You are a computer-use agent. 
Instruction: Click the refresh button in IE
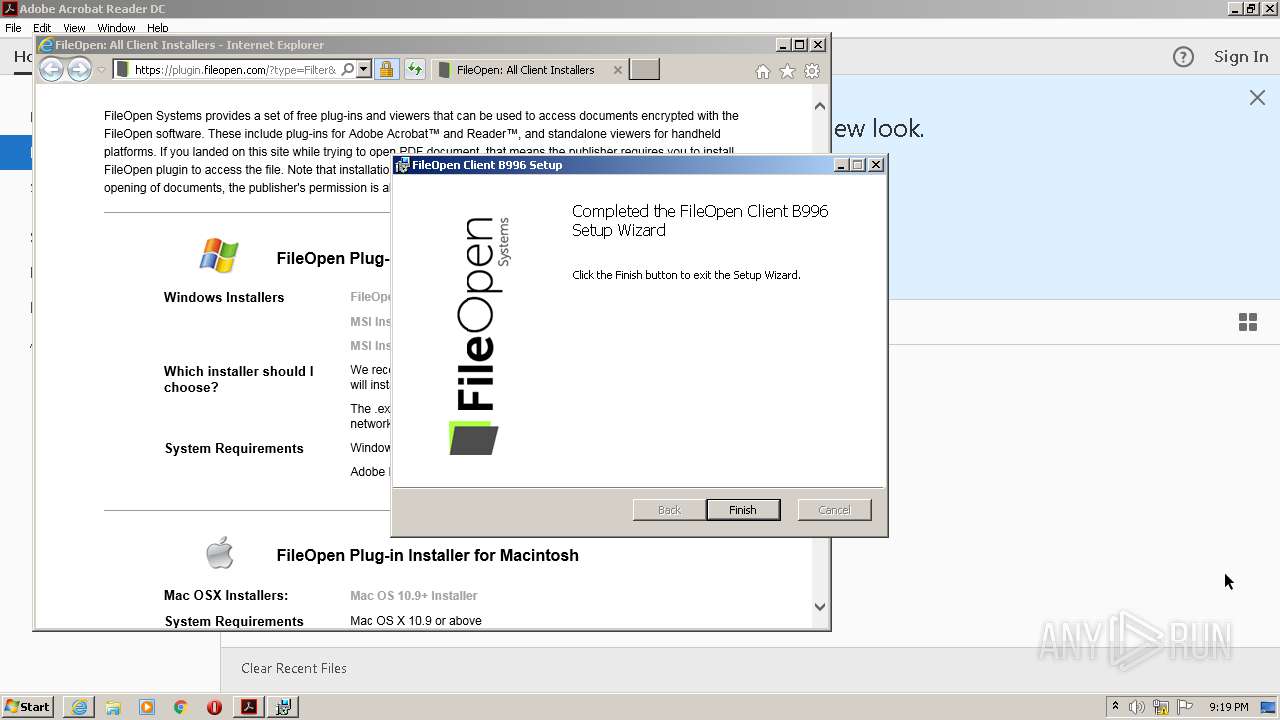tap(414, 69)
